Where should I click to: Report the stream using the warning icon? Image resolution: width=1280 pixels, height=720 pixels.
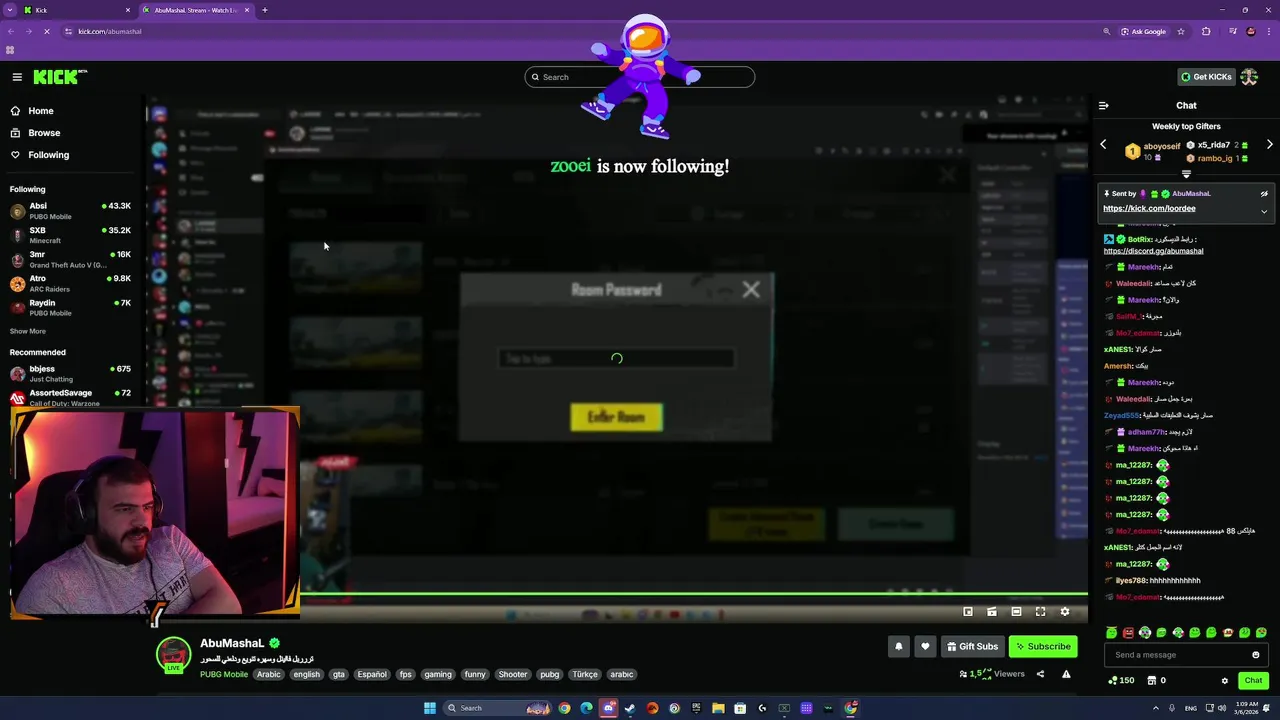[x=1066, y=674]
